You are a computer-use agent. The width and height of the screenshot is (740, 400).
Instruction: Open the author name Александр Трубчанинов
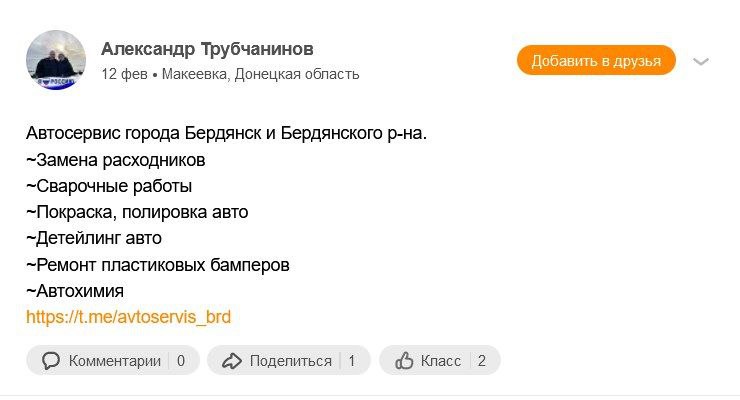point(207,49)
